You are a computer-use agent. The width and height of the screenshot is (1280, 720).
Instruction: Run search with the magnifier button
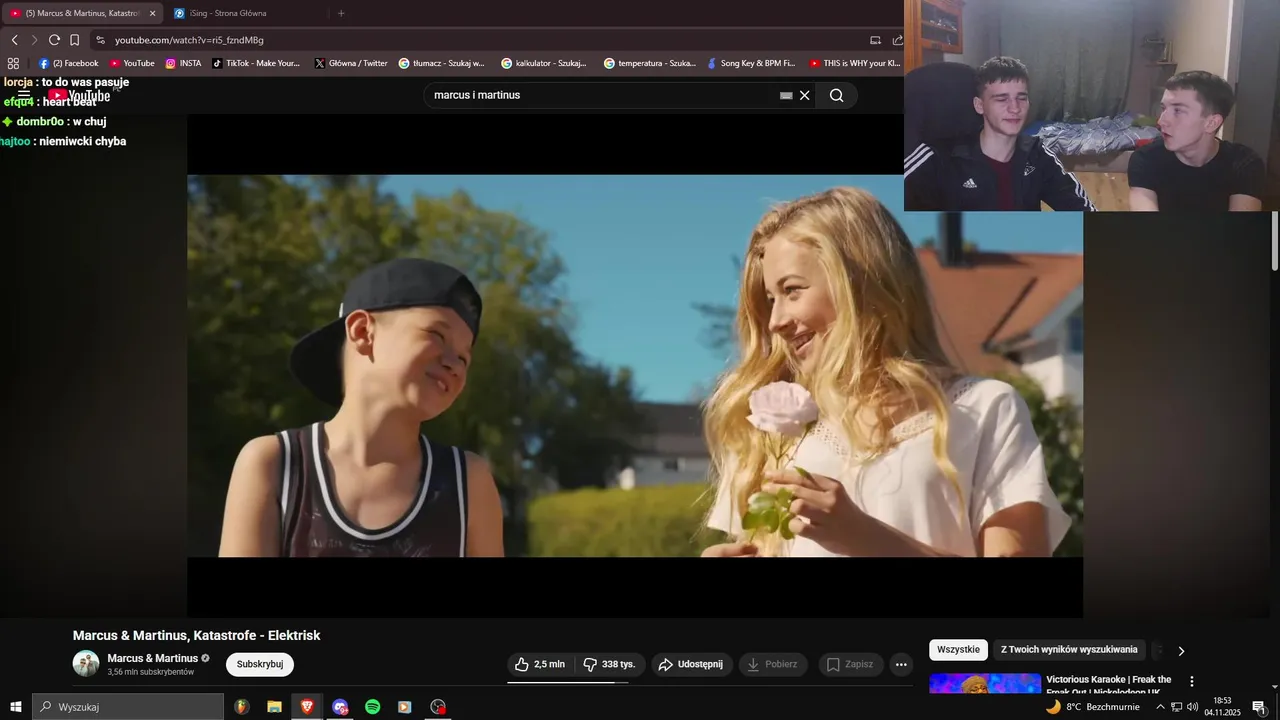click(837, 95)
